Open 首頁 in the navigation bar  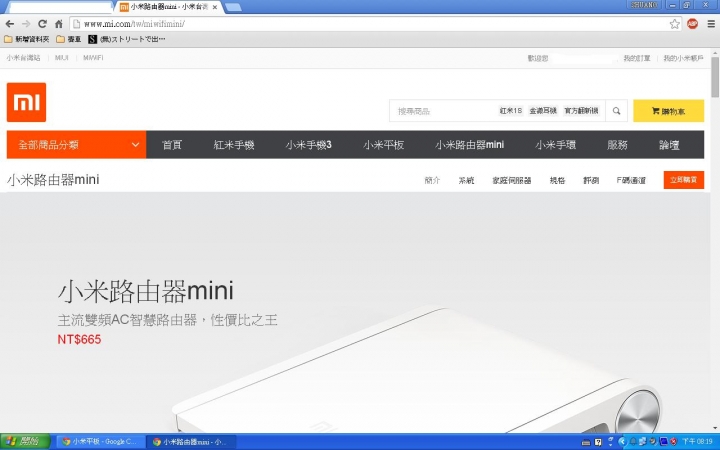[x=172, y=145]
